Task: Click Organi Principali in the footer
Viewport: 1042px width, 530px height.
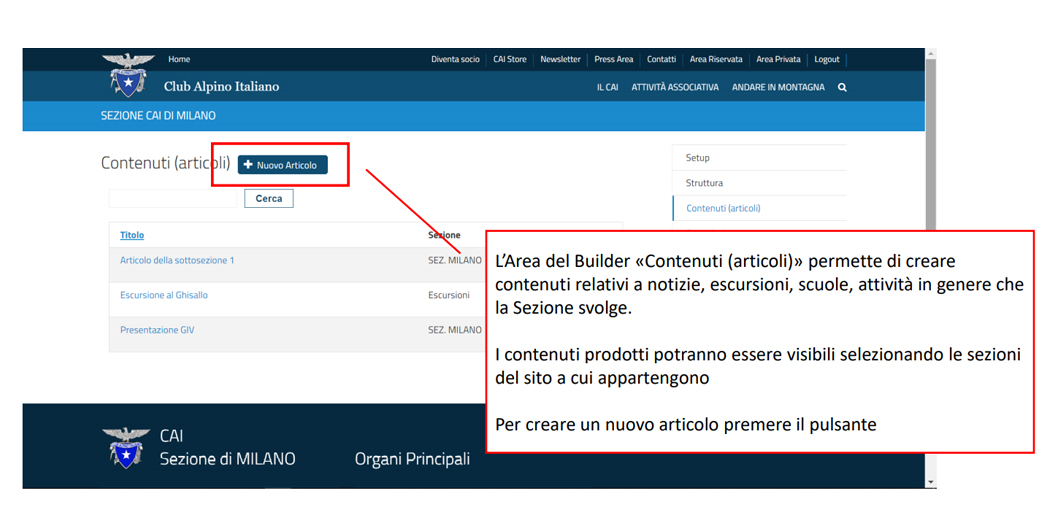Action: (x=412, y=459)
